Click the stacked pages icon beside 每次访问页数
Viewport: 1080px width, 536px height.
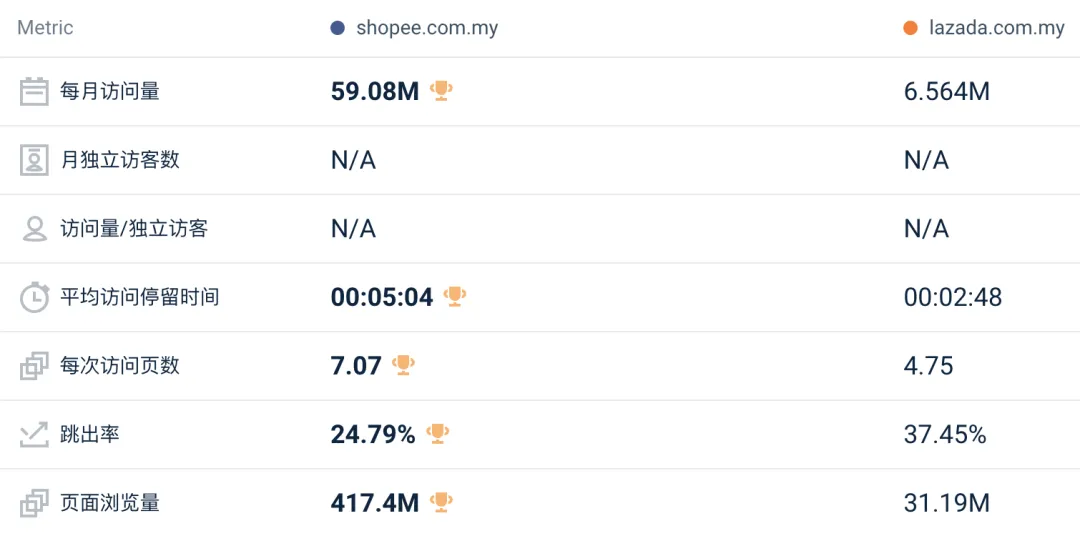[35, 366]
